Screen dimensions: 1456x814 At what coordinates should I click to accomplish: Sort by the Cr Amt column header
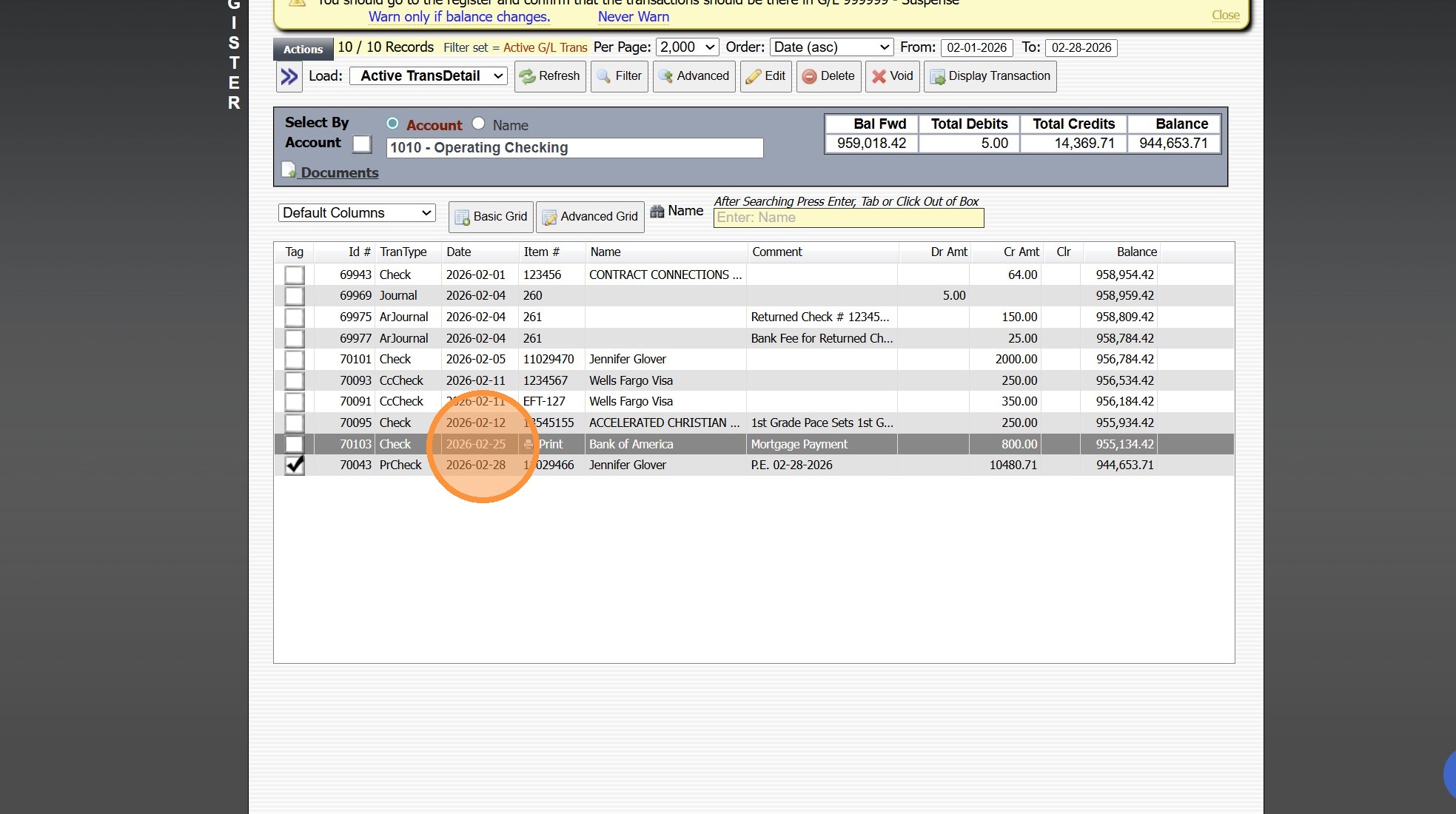coord(1021,252)
